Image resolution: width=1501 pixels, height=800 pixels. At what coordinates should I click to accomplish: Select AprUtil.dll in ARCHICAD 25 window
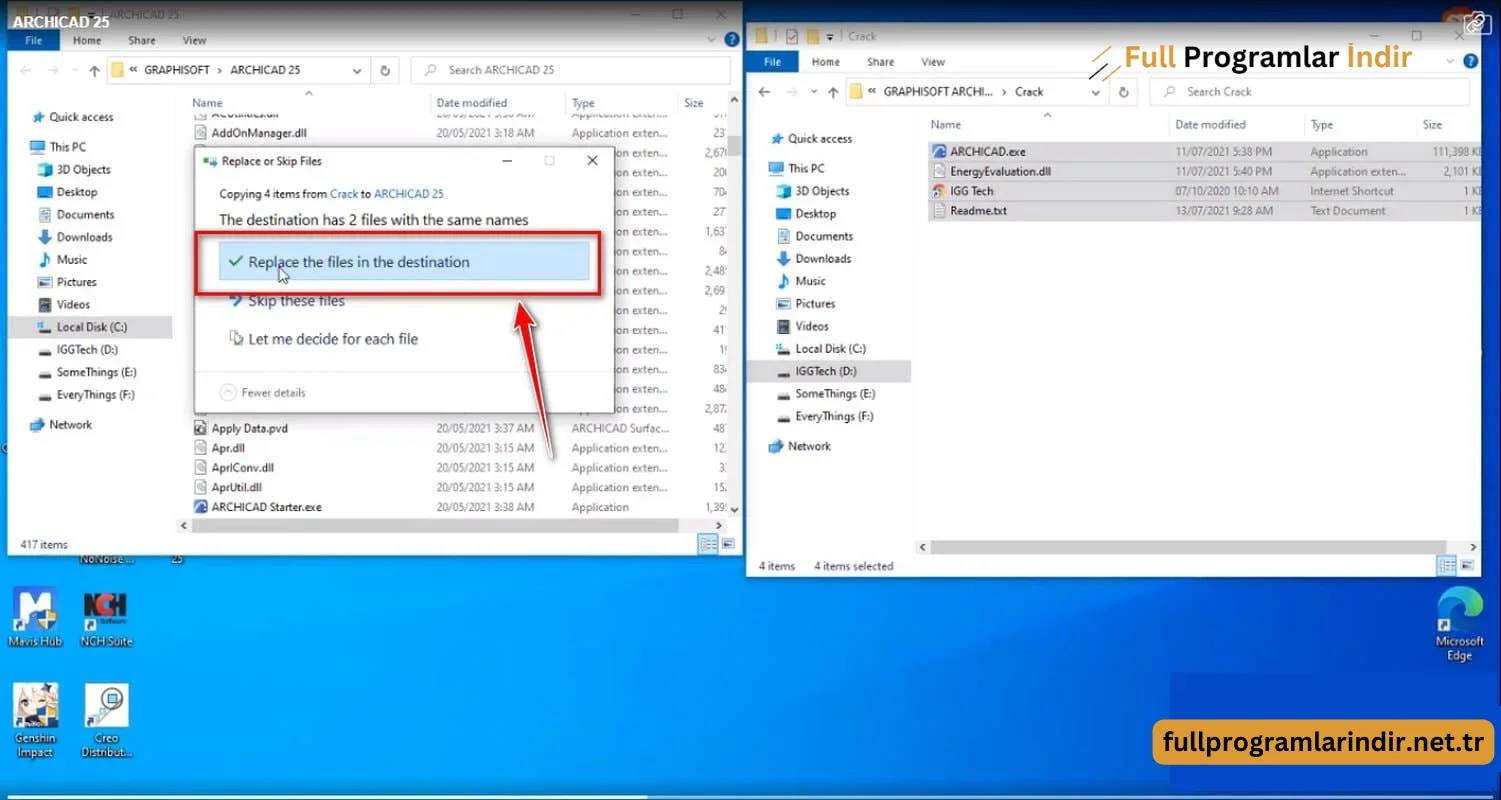click(236, 487)
